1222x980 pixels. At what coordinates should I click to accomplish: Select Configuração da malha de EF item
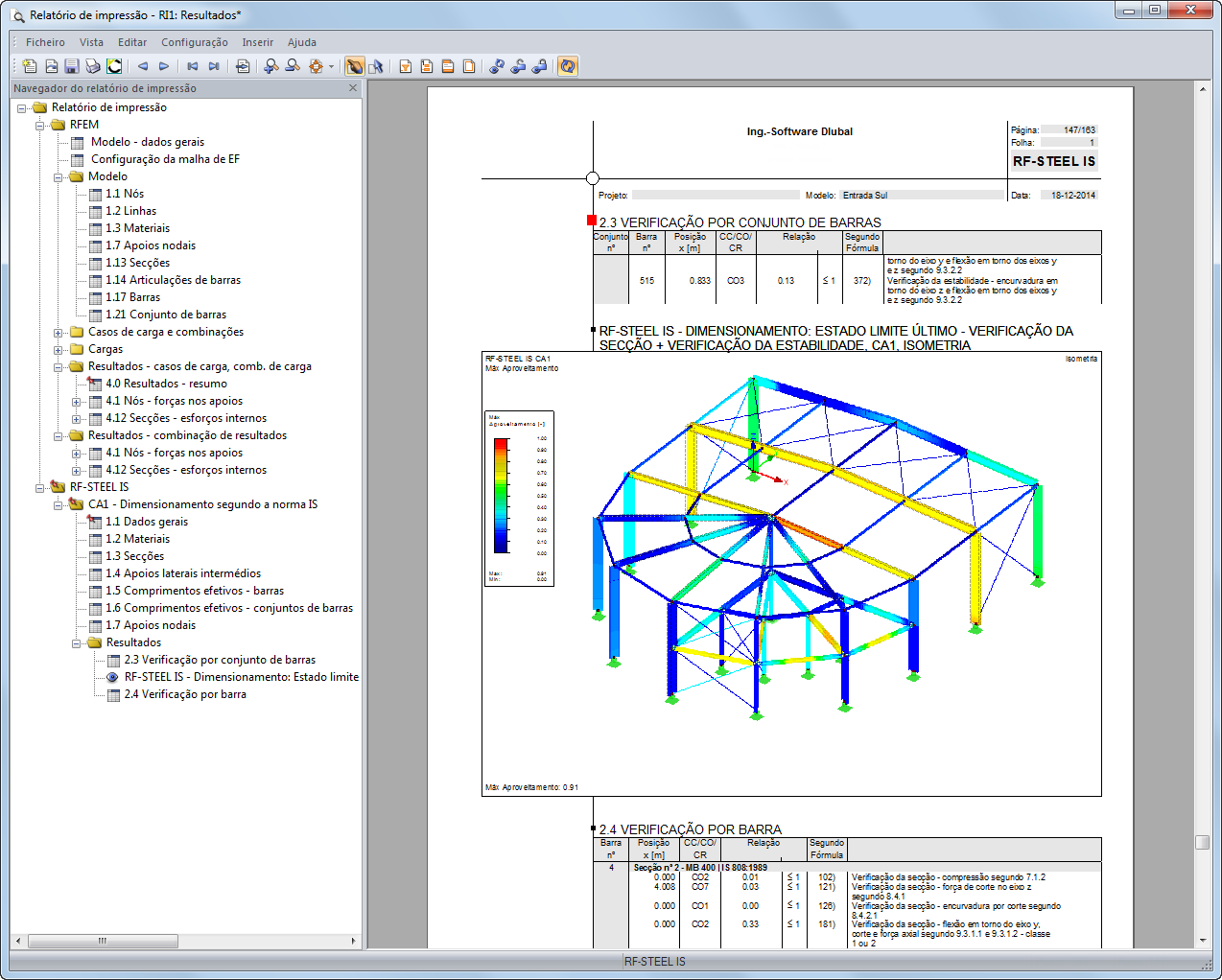[x=165, y=159]
